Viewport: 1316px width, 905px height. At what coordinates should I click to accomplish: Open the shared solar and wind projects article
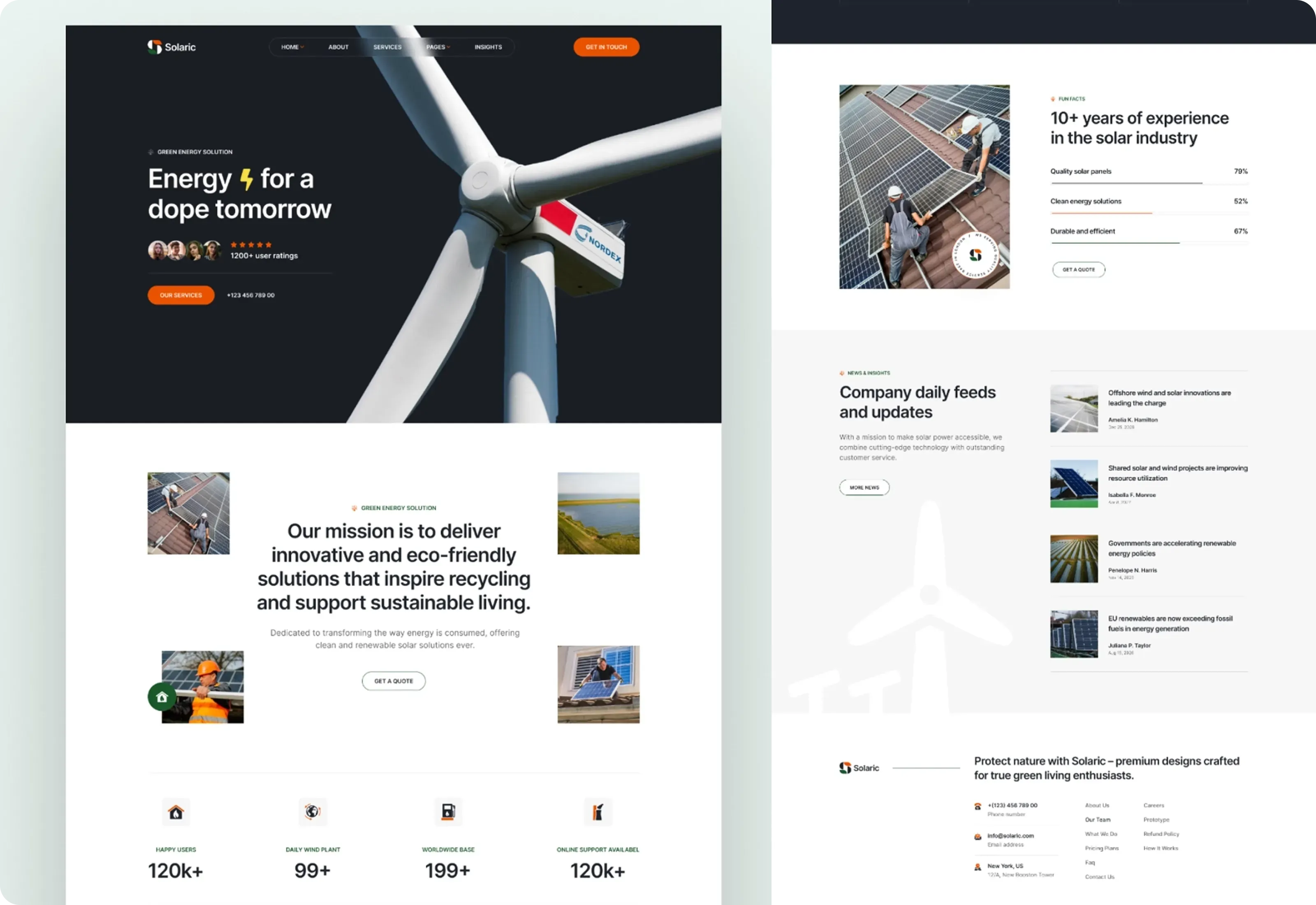pyautogui.click(x=1178, y=473)
